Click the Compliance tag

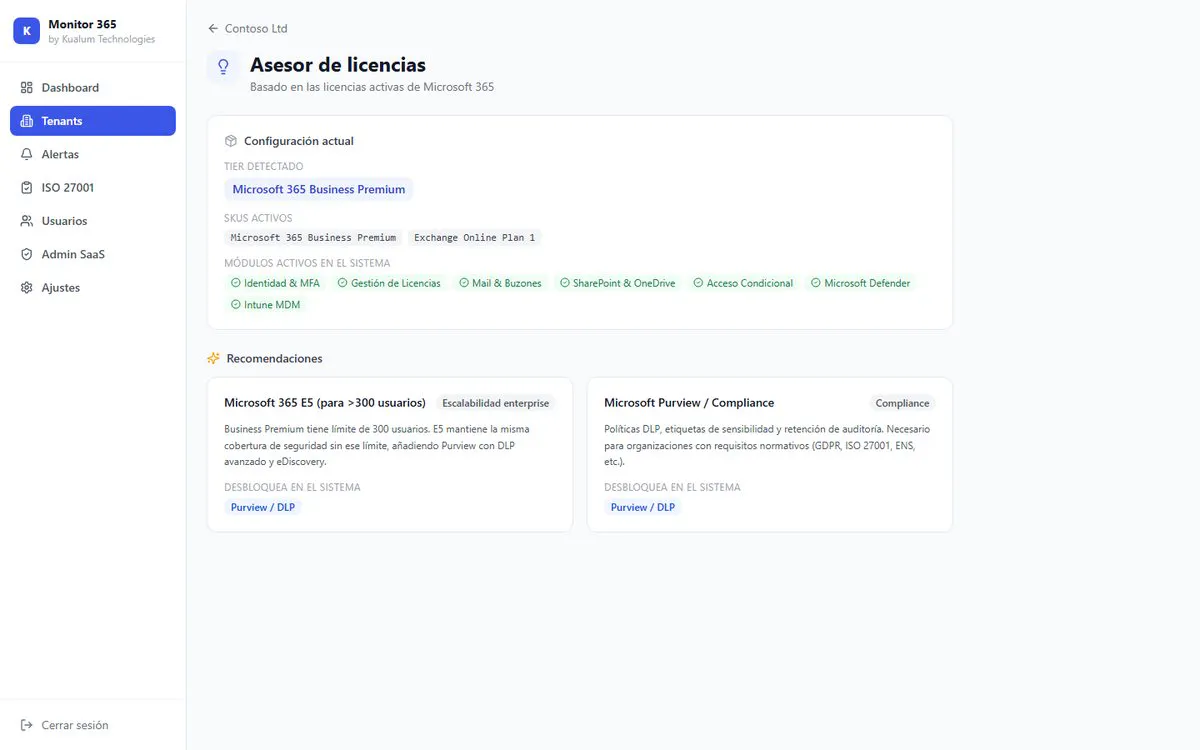tap(903, 403)
